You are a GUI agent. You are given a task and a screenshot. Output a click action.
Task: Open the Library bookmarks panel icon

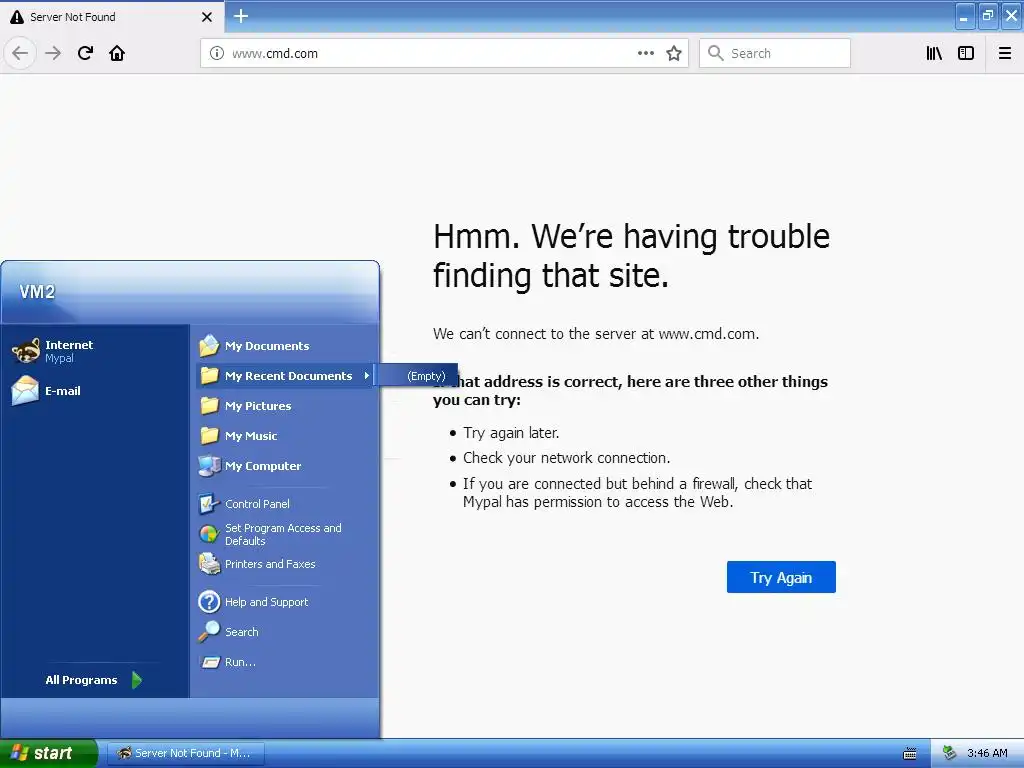pos(934,53)
